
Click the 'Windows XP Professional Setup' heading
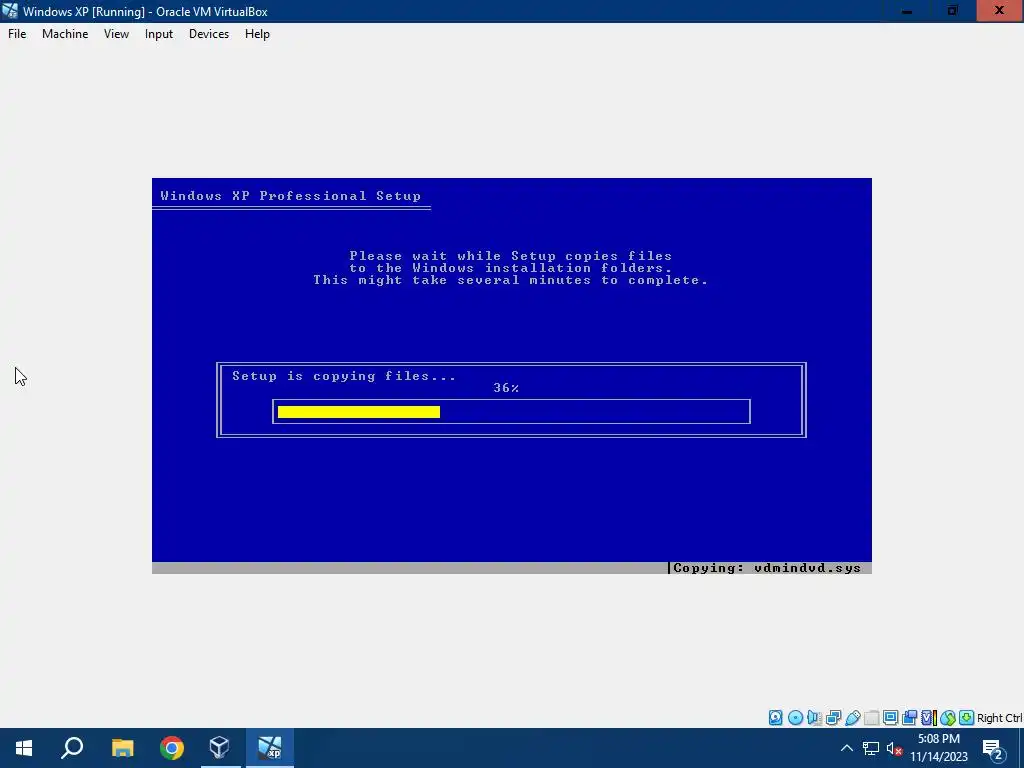291,196
